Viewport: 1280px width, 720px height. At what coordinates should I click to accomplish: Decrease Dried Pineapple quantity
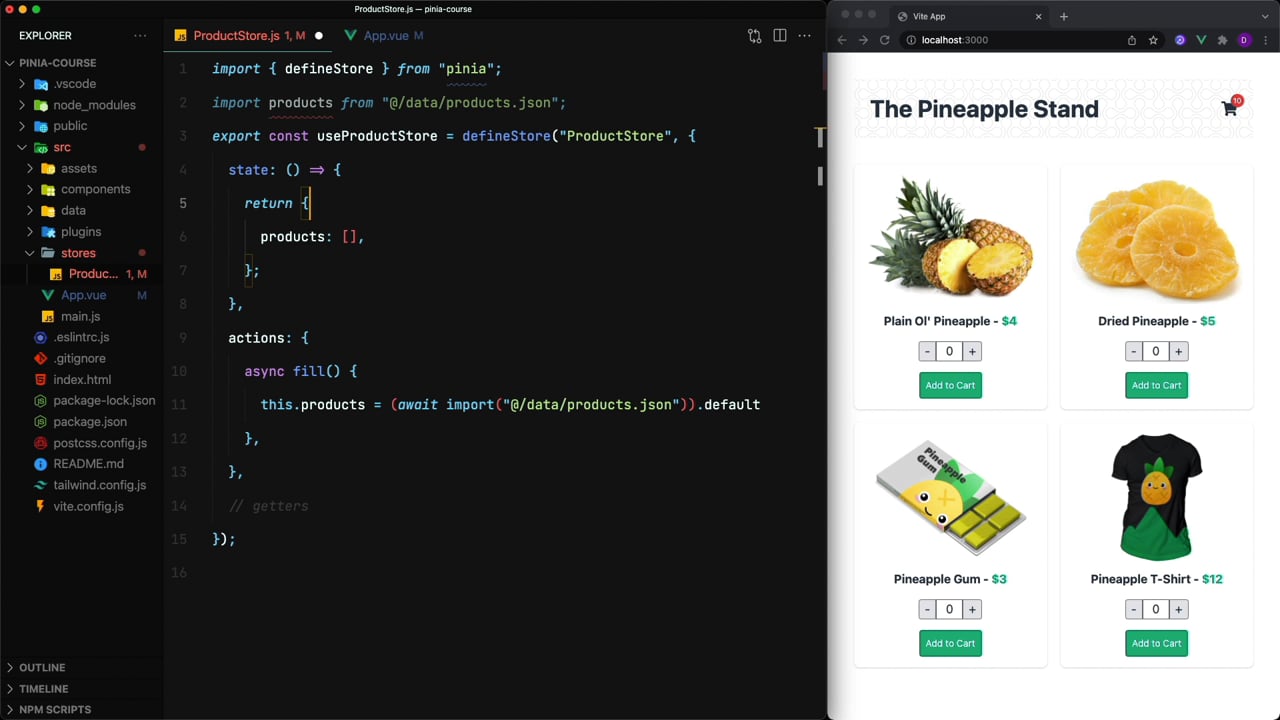coord(1133,351)
